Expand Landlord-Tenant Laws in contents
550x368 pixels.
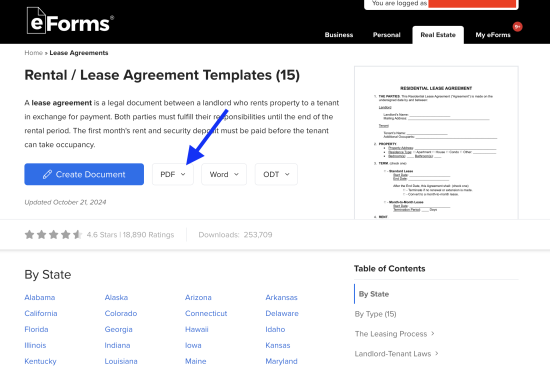[396, 354]
